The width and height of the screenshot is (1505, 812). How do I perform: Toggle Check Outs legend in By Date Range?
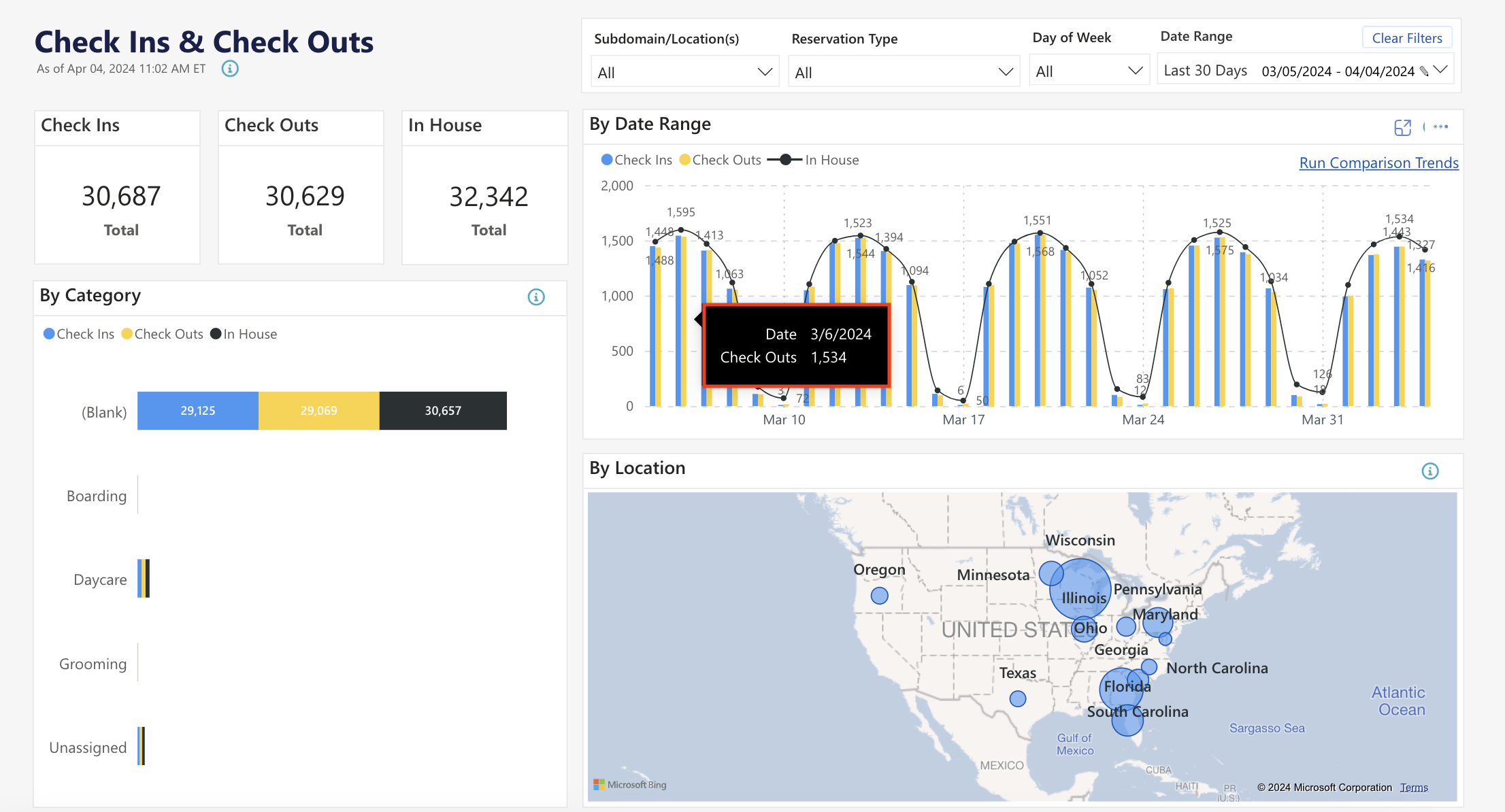tap(720, 160)
